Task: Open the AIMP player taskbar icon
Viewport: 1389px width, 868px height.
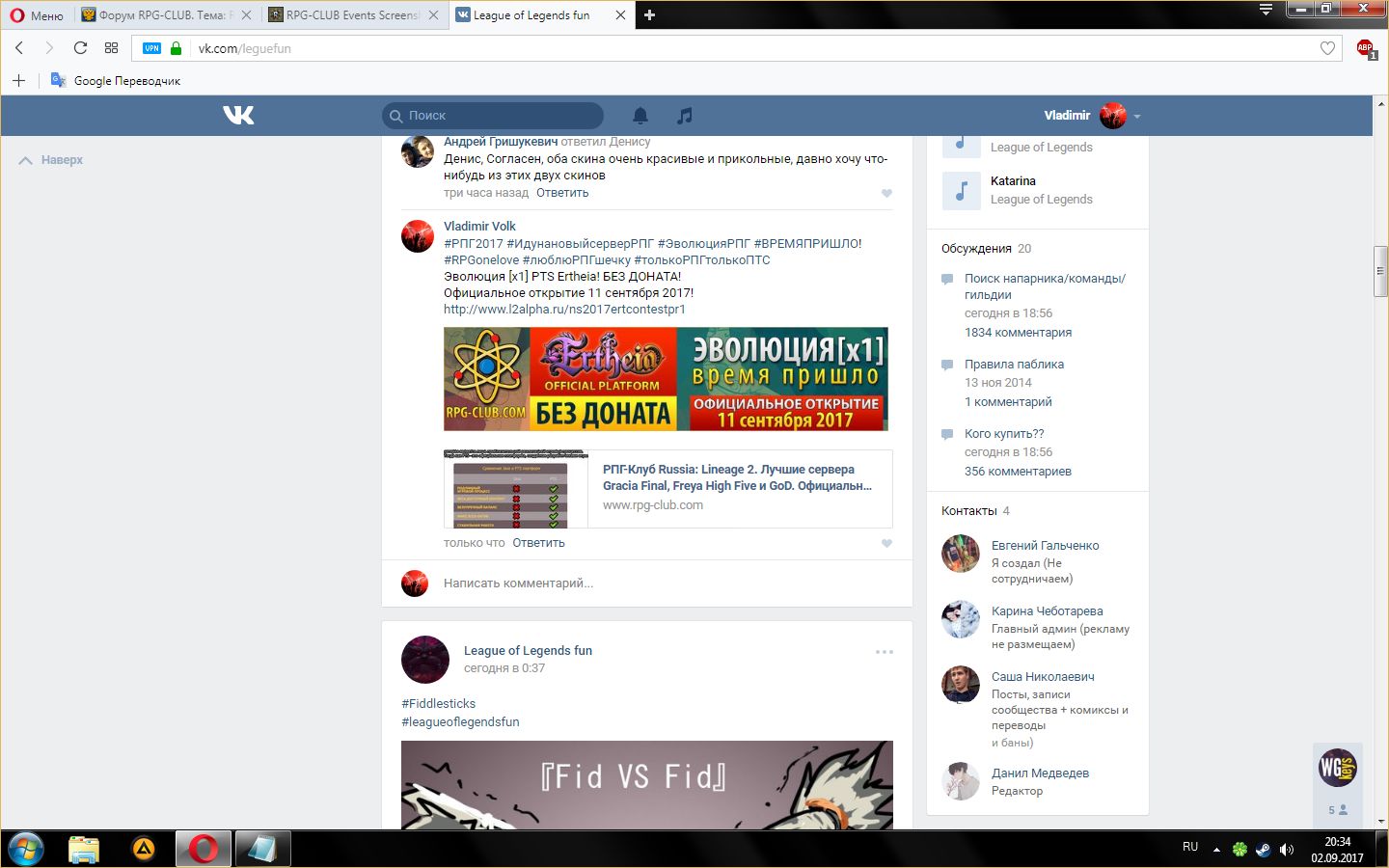Action: pos(144,849)
